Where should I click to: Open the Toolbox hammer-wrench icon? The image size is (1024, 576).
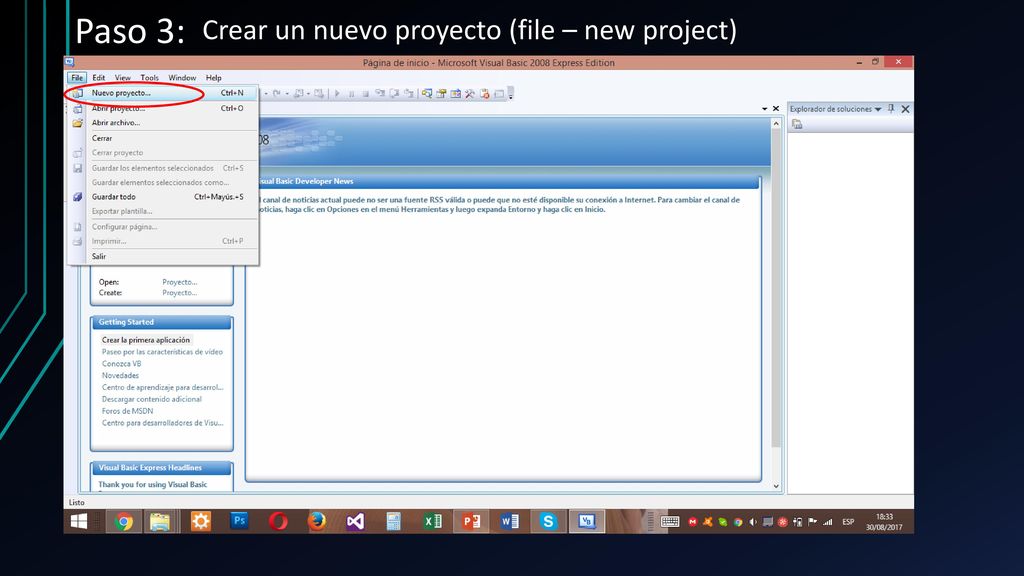coord(470,93)
